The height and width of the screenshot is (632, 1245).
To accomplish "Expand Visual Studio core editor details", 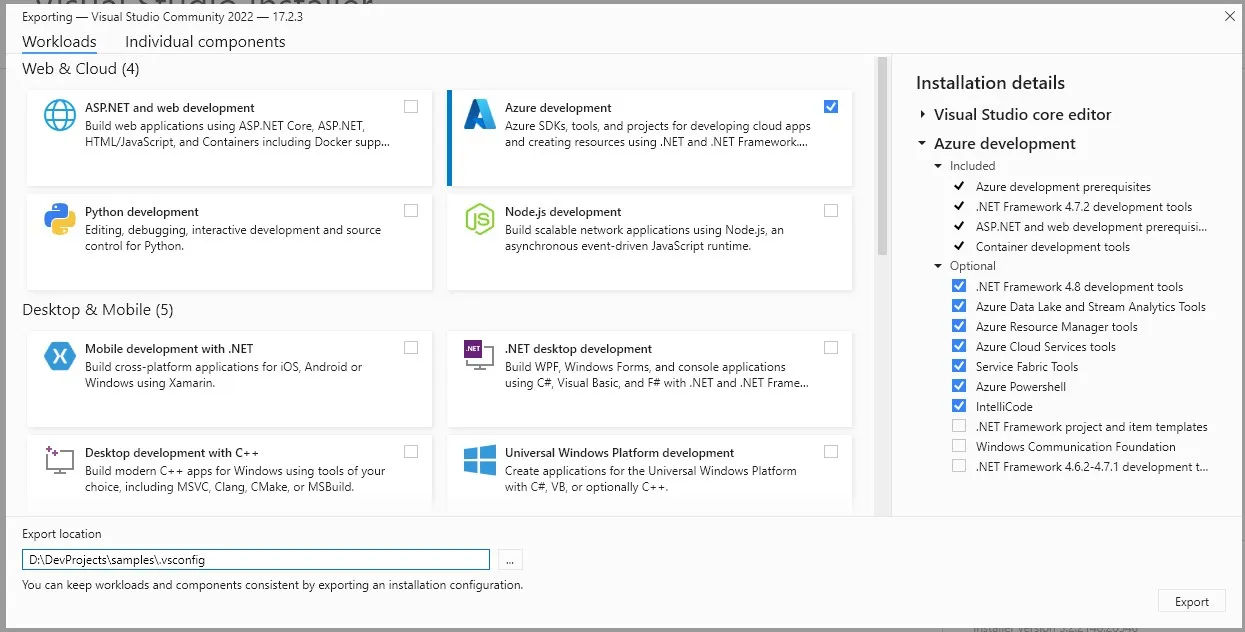I will point(923,115).
